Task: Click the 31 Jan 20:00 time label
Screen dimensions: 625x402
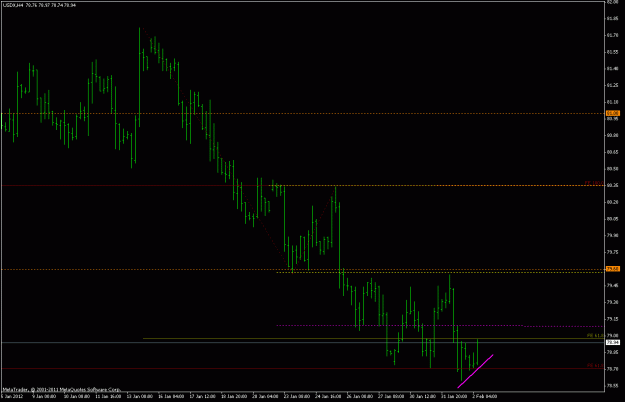Action: tap(454, 396)
